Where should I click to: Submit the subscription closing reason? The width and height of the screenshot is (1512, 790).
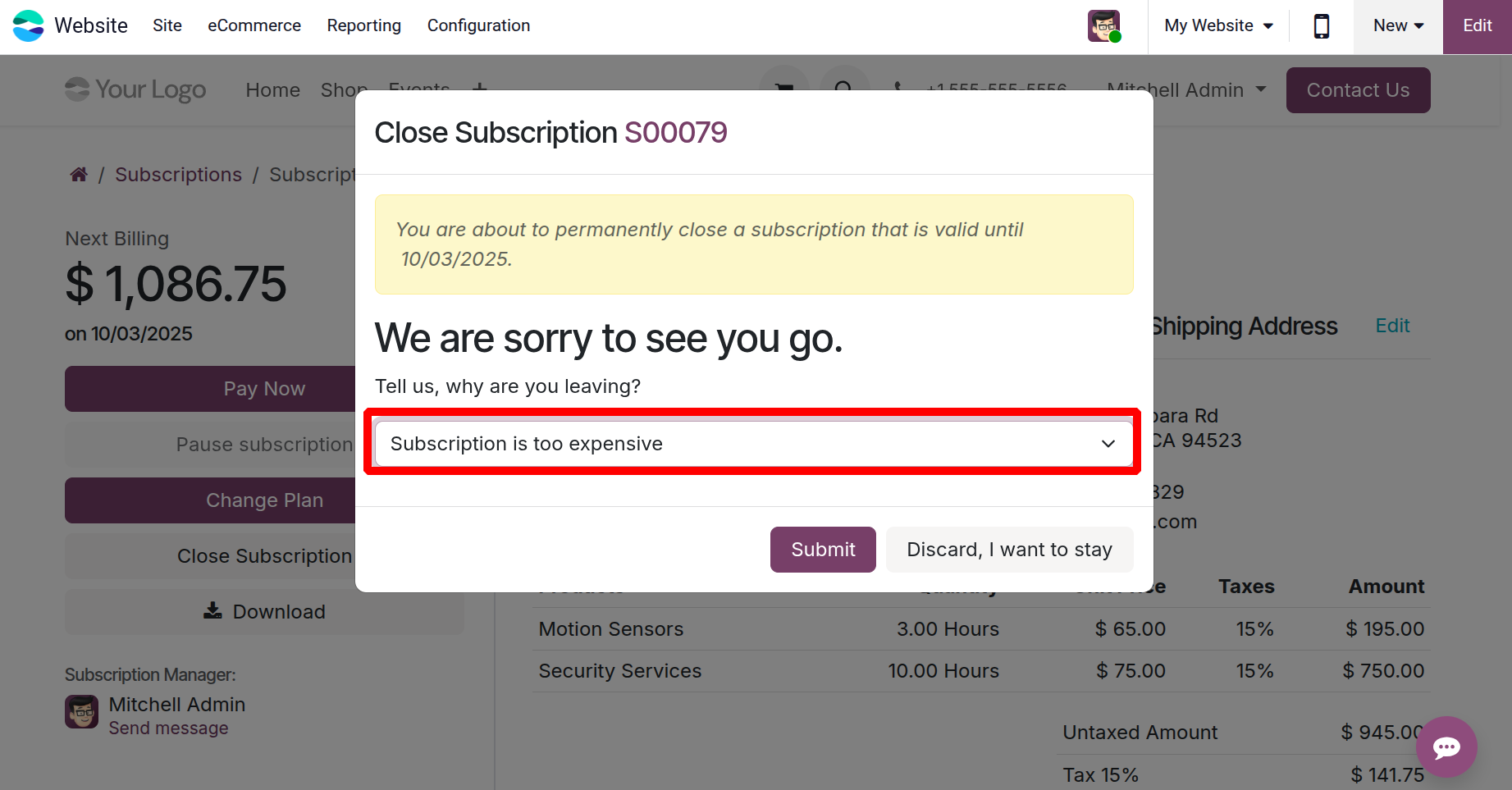[823, 550]
